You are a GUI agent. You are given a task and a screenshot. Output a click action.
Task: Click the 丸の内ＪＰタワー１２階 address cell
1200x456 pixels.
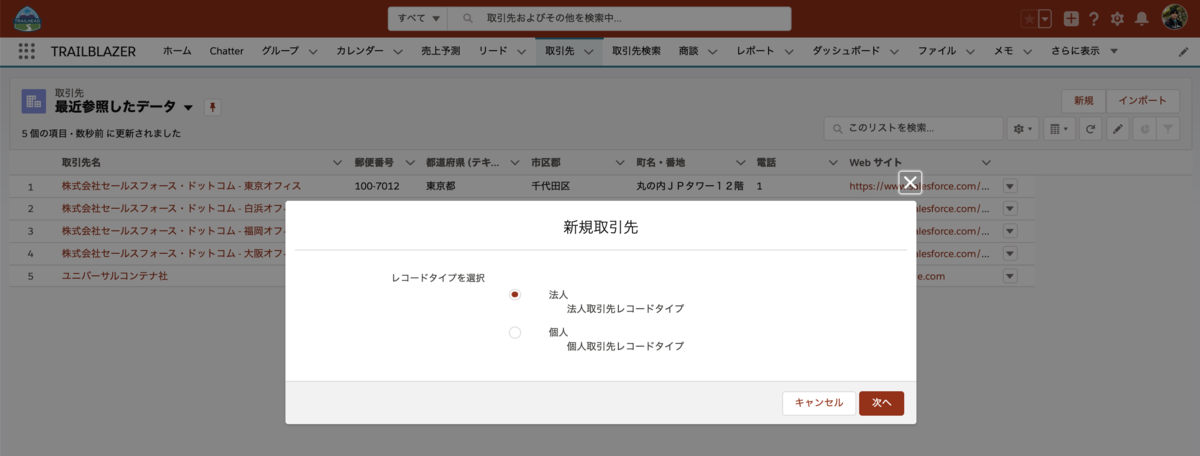[691, 186]
